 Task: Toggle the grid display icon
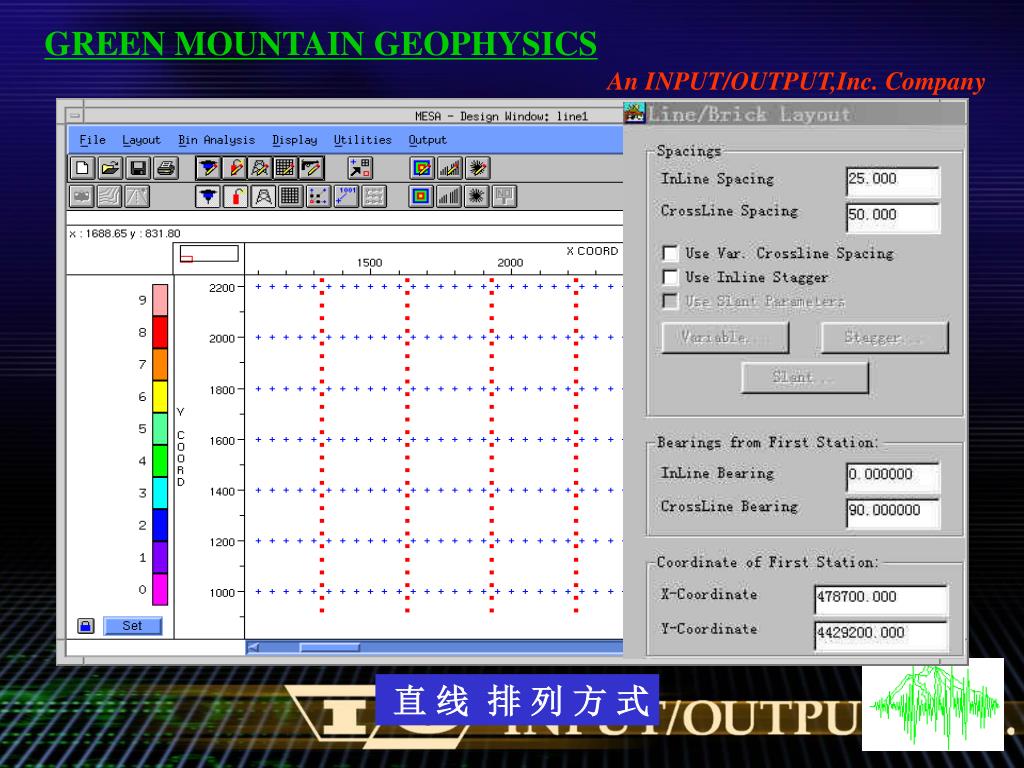pyautogui.click(x=290, y=196)
